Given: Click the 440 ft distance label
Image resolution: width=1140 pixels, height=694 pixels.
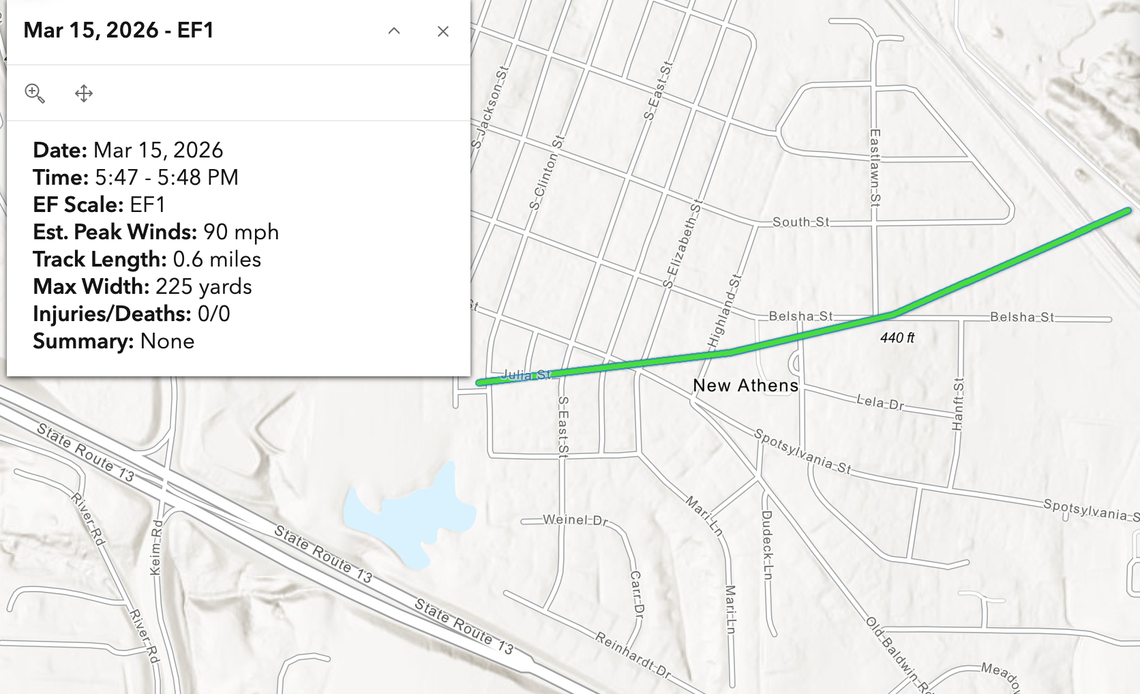Looking at the screenshot, I should [x=898, y=339].
